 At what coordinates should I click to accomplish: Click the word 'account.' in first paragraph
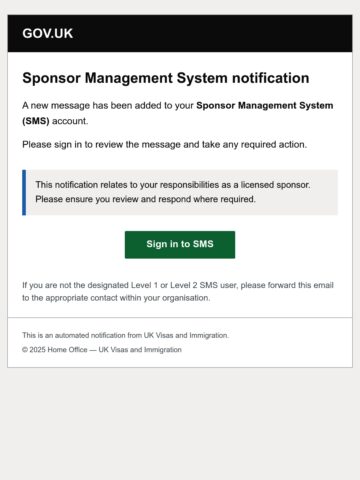(x=70, y=121)
